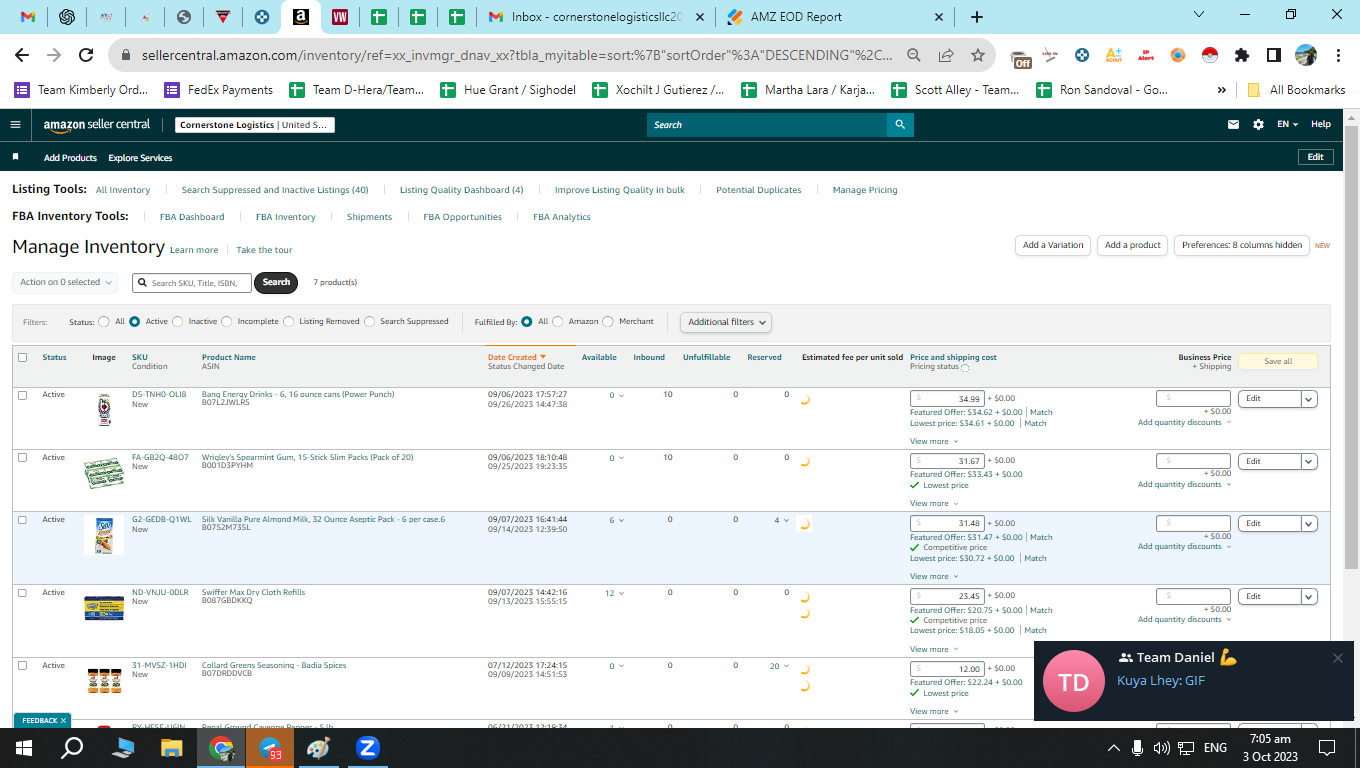This screenshot has height=768, width=1360.
Task: Open the Chrome extensions puzzle icon
Action: coord(1242,55)
